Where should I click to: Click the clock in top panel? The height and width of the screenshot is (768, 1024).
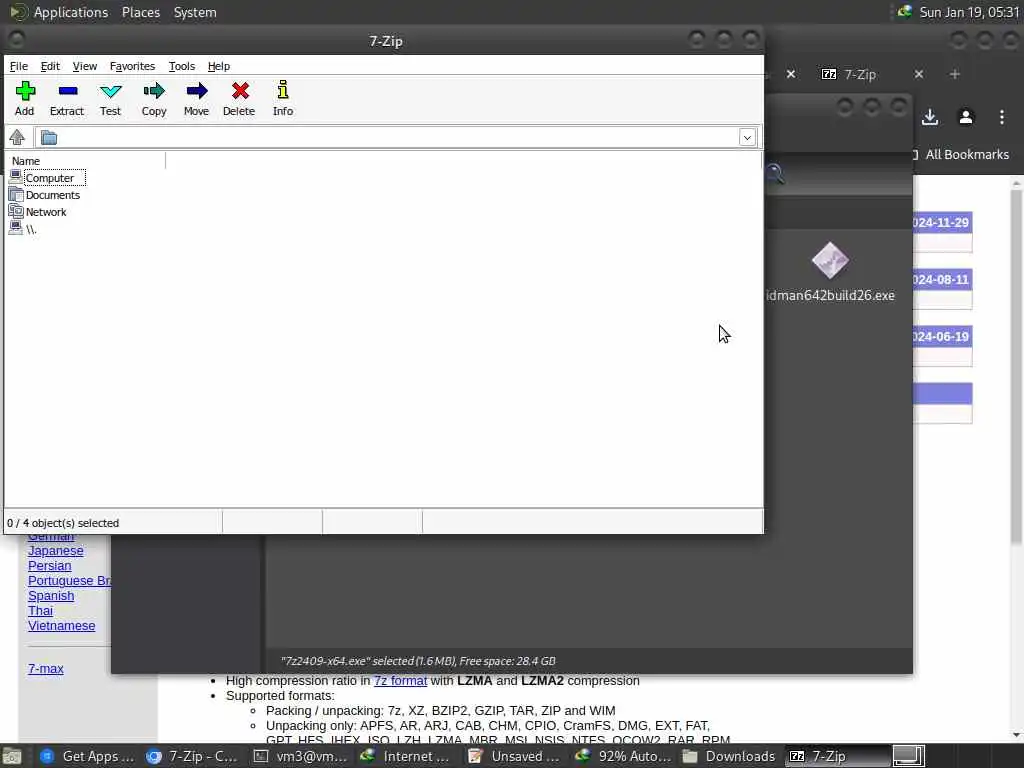[x=969, y=12]
